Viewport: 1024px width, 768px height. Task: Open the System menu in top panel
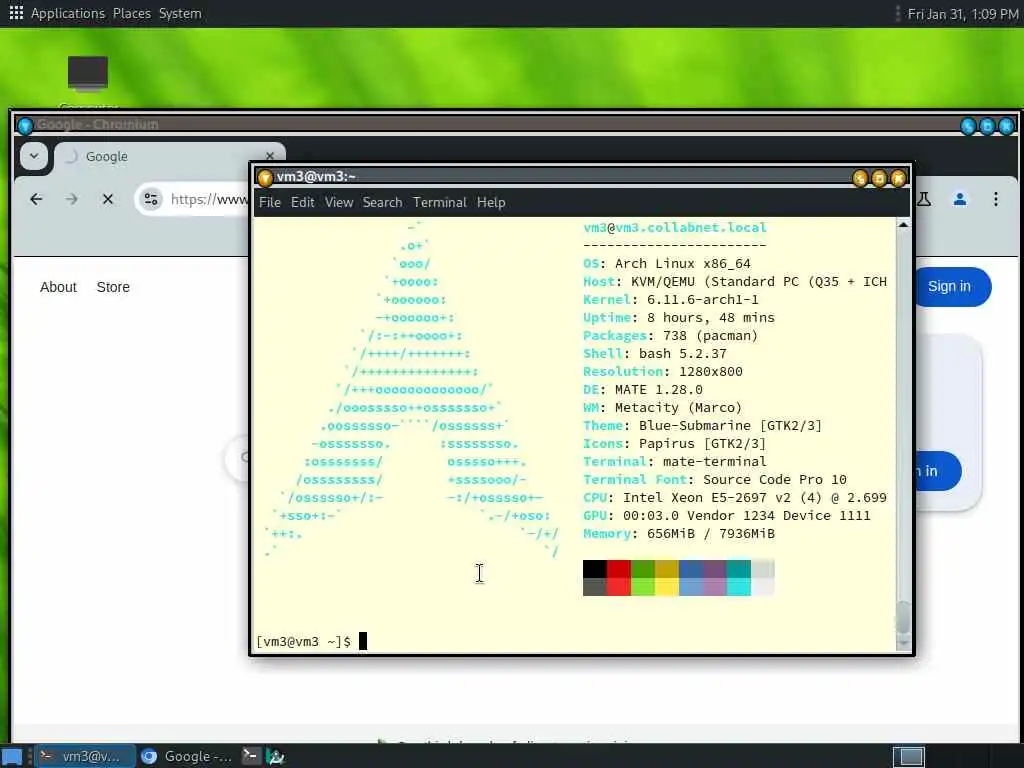click(x=180, y=13)
